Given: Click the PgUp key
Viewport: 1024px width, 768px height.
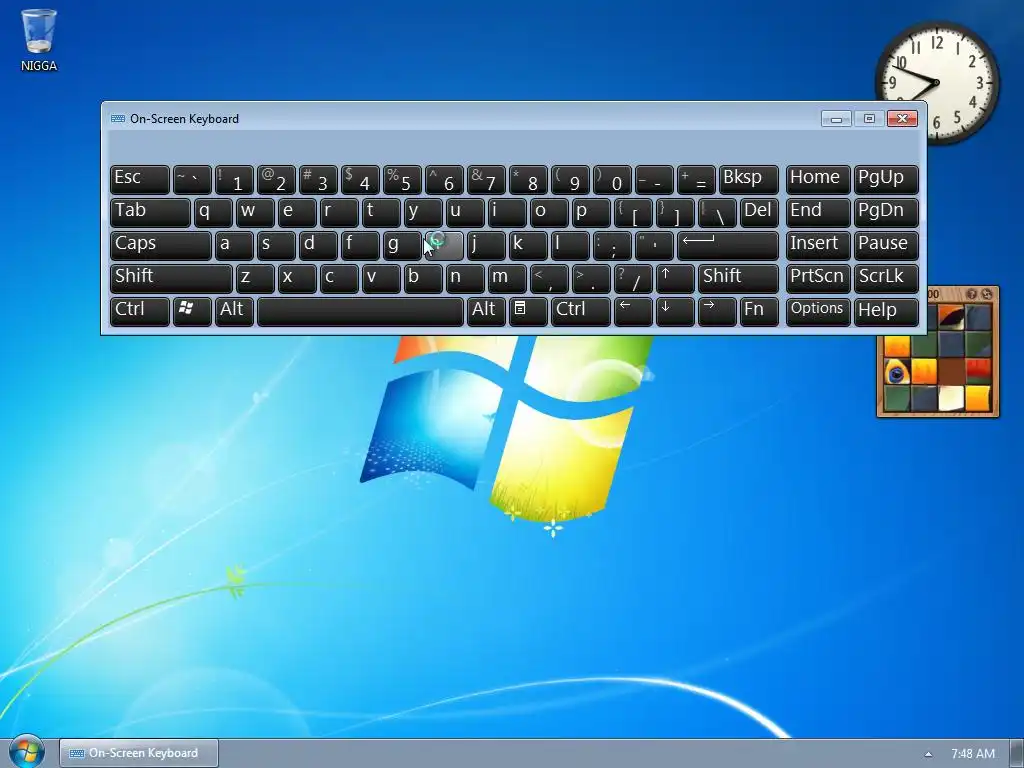Looking at the screenshot, I should click(886, 180).
